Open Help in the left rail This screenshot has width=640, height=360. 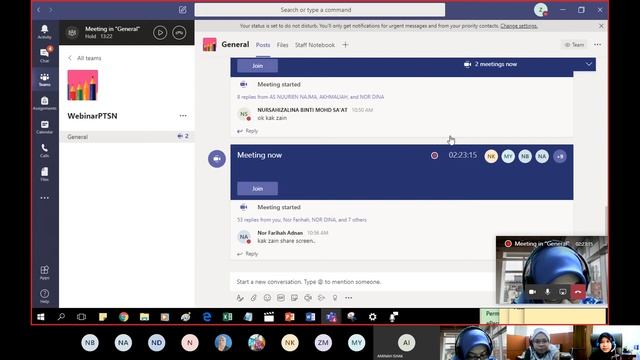[44, 296]
